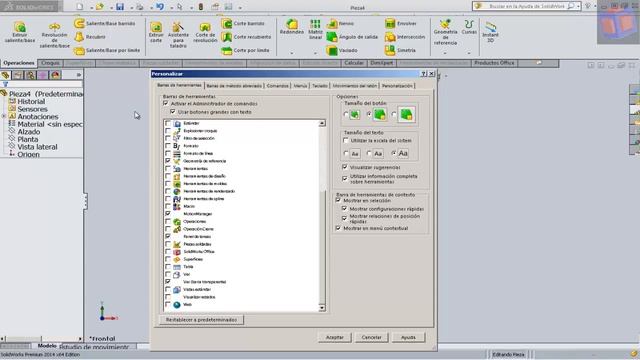Select Saliente/Base barrido tool
The image size is (640, 360).
(x=105, y=24)
